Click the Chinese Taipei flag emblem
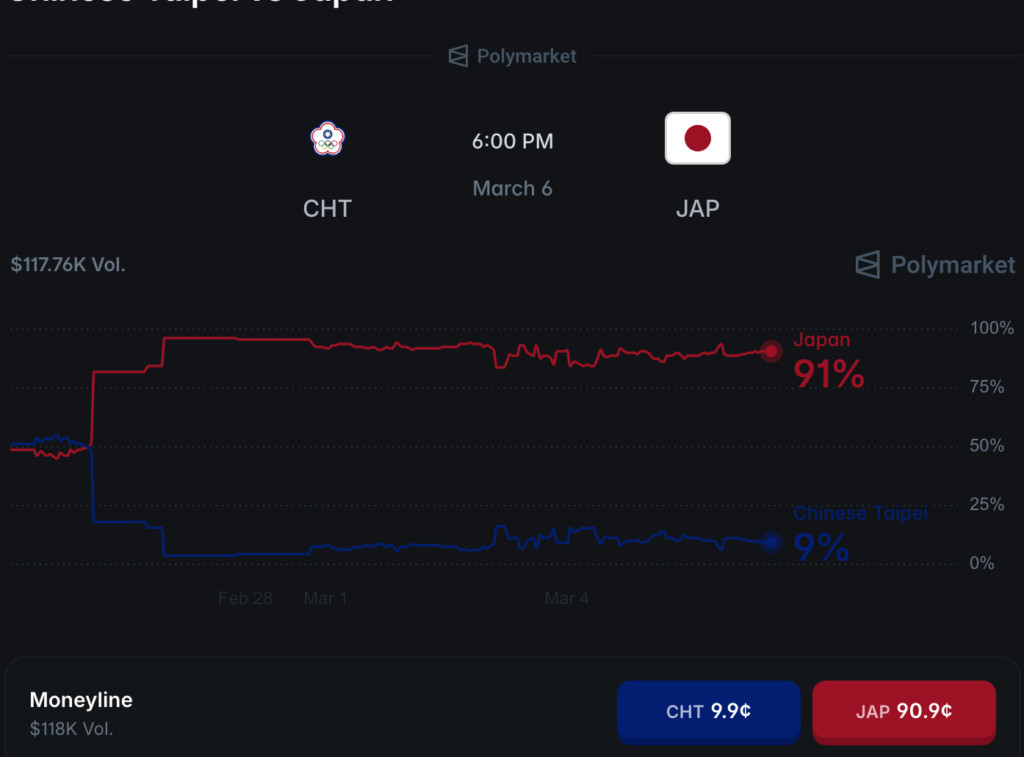The image size is (1024, 757). click(327, 139)
